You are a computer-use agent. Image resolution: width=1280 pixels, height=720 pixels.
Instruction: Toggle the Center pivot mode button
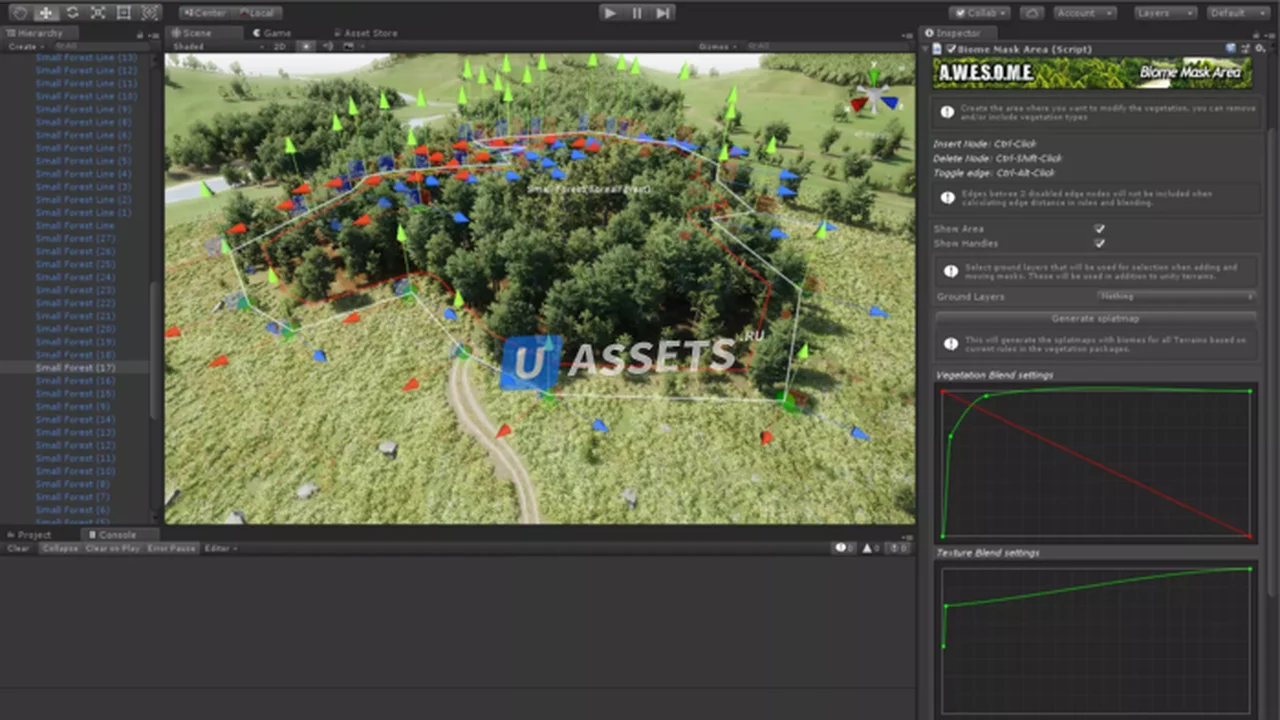pos(205,13)
